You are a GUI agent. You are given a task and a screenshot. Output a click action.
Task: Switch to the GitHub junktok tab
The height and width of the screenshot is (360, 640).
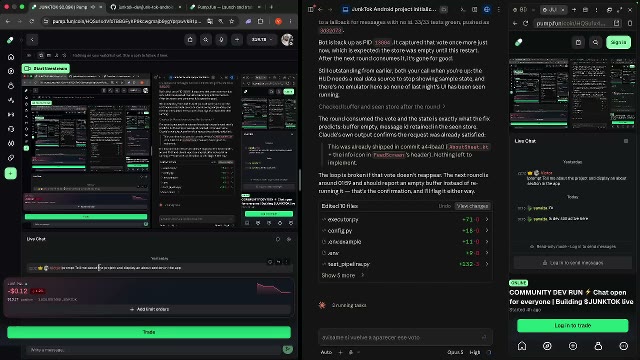pos(143,7)
